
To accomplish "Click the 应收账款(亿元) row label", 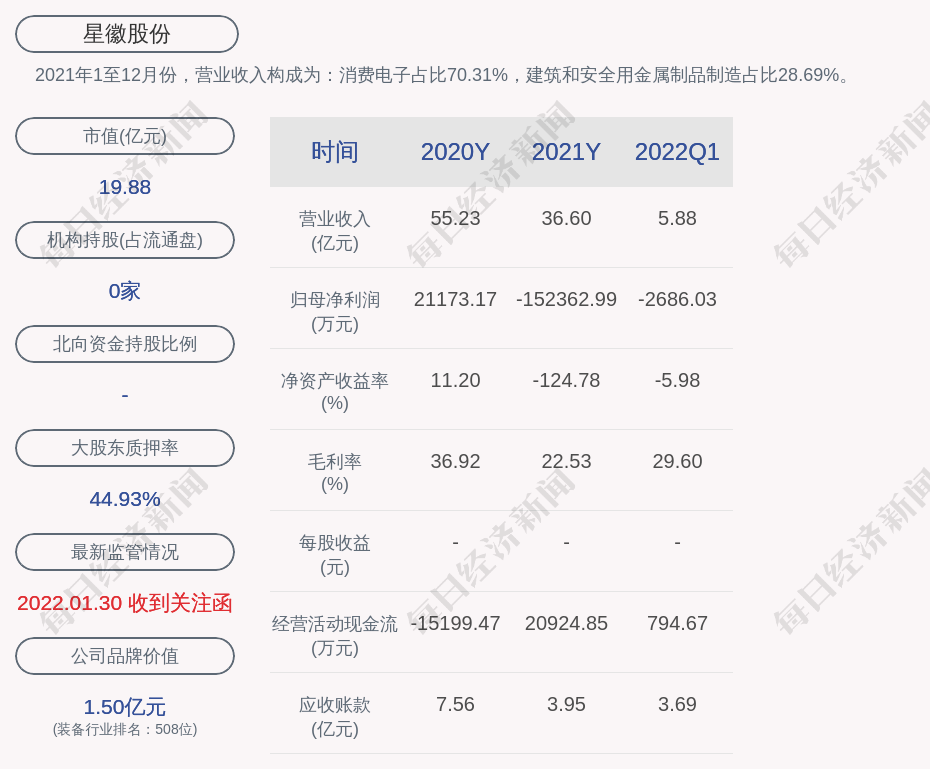I will 335,717.
